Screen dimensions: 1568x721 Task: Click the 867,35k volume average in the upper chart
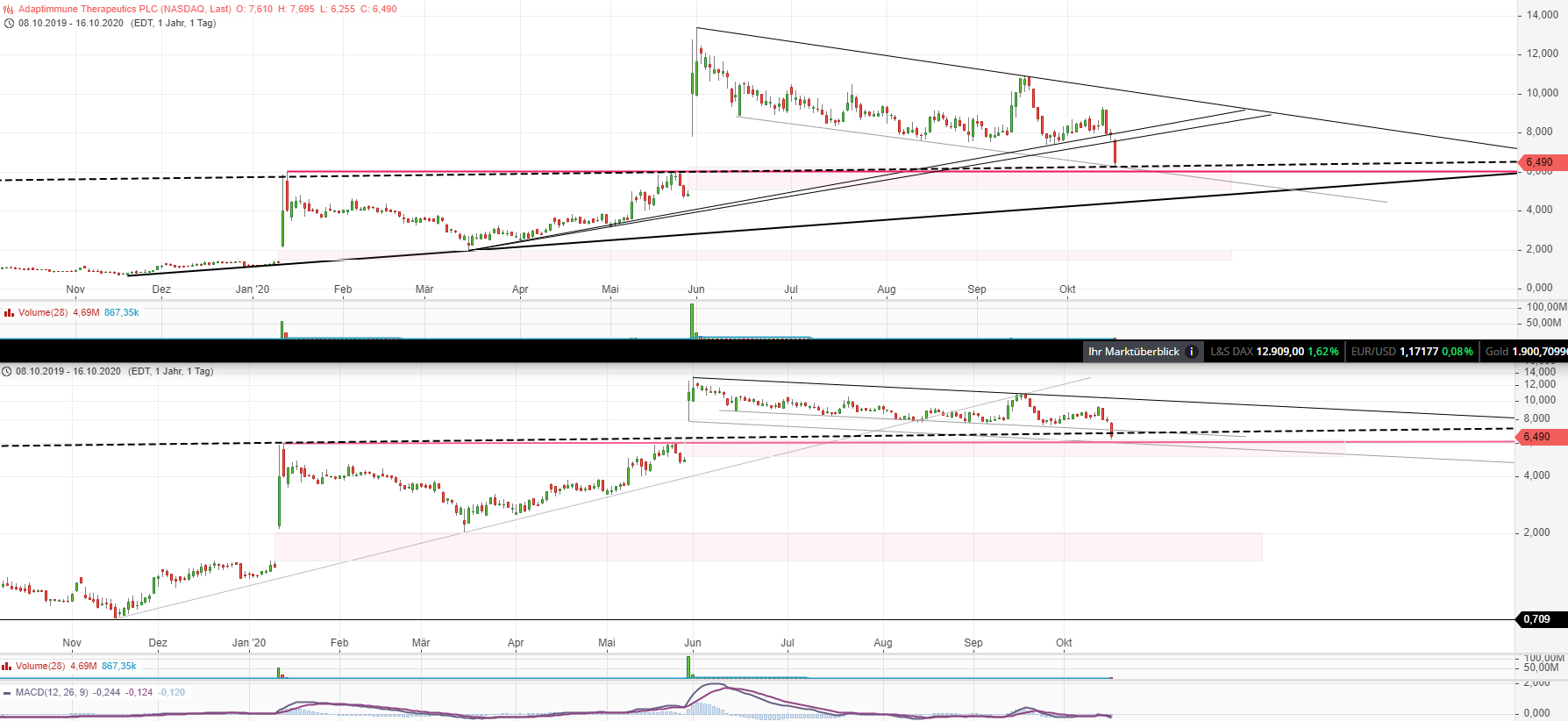(x=122, y=312)
